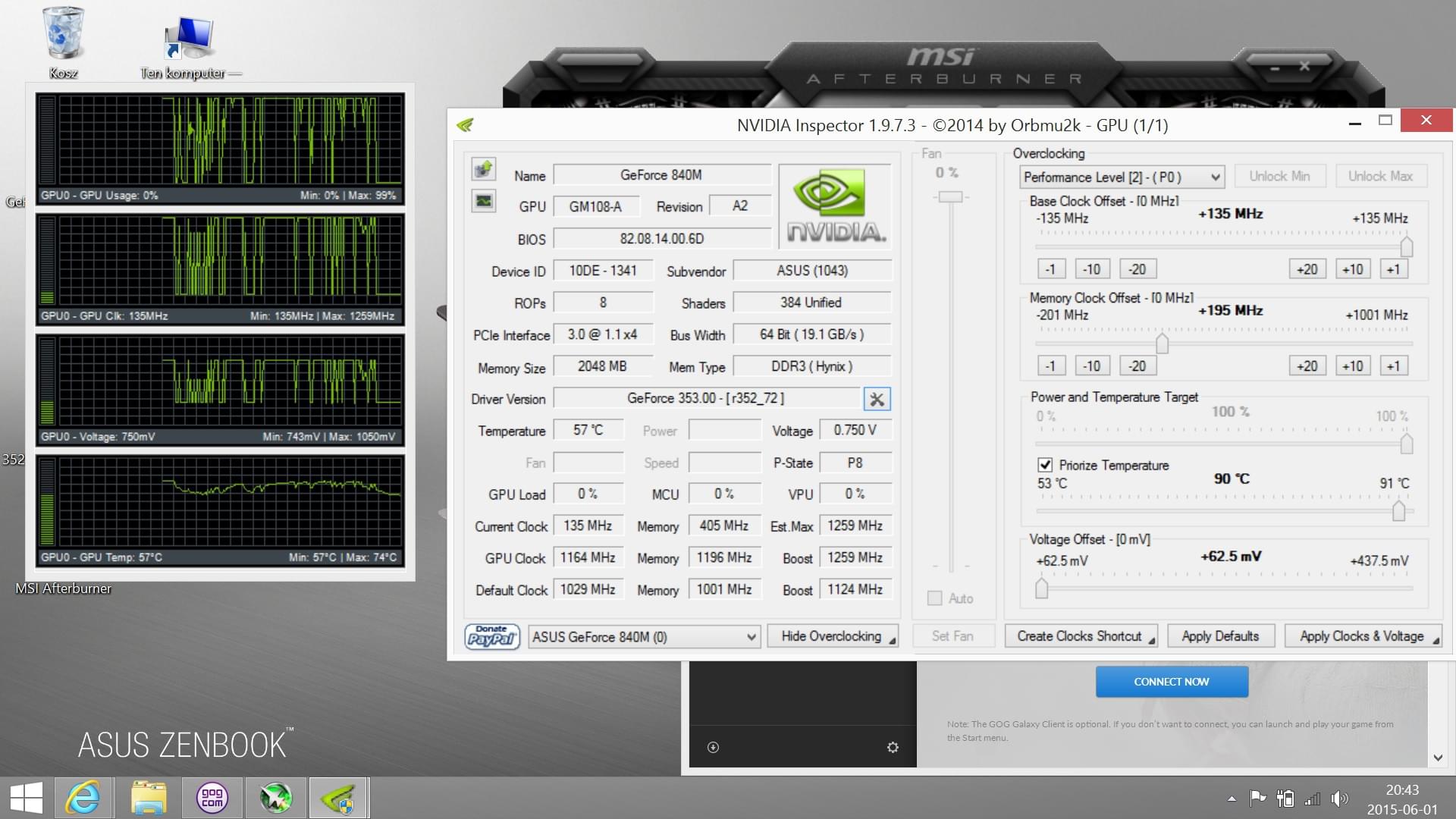Screen dimensions: 1456x819
Task: Close the MSI Afterburner window
Action: click(1304, 67)
